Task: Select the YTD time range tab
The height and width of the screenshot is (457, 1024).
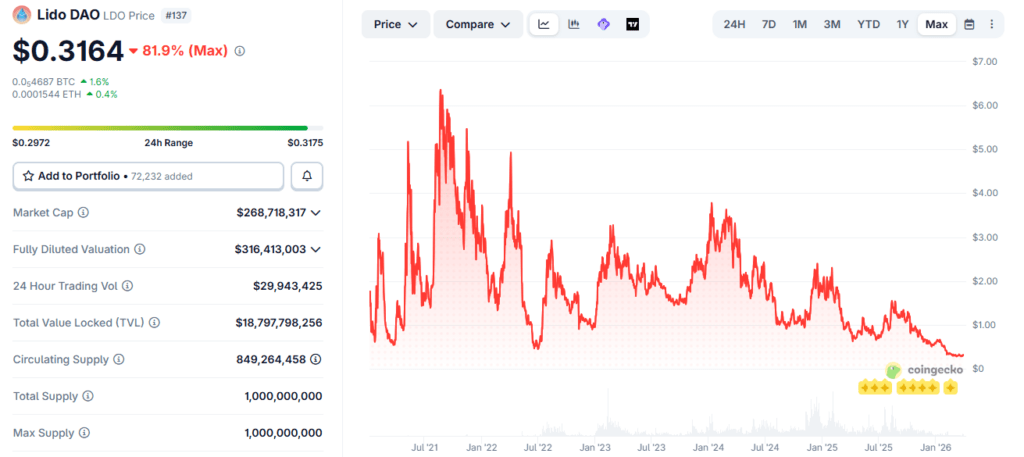Action: (869, 24)
